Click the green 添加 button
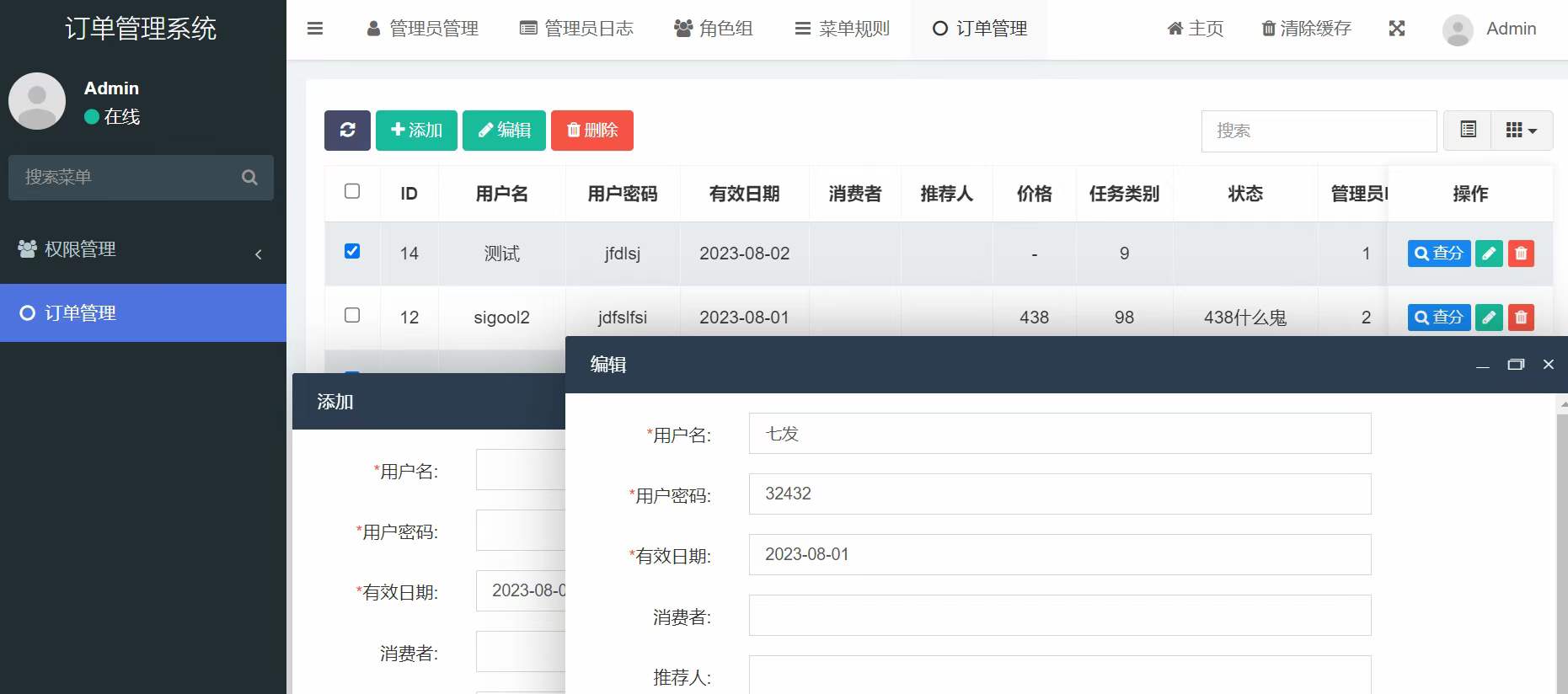 [416, 131]
